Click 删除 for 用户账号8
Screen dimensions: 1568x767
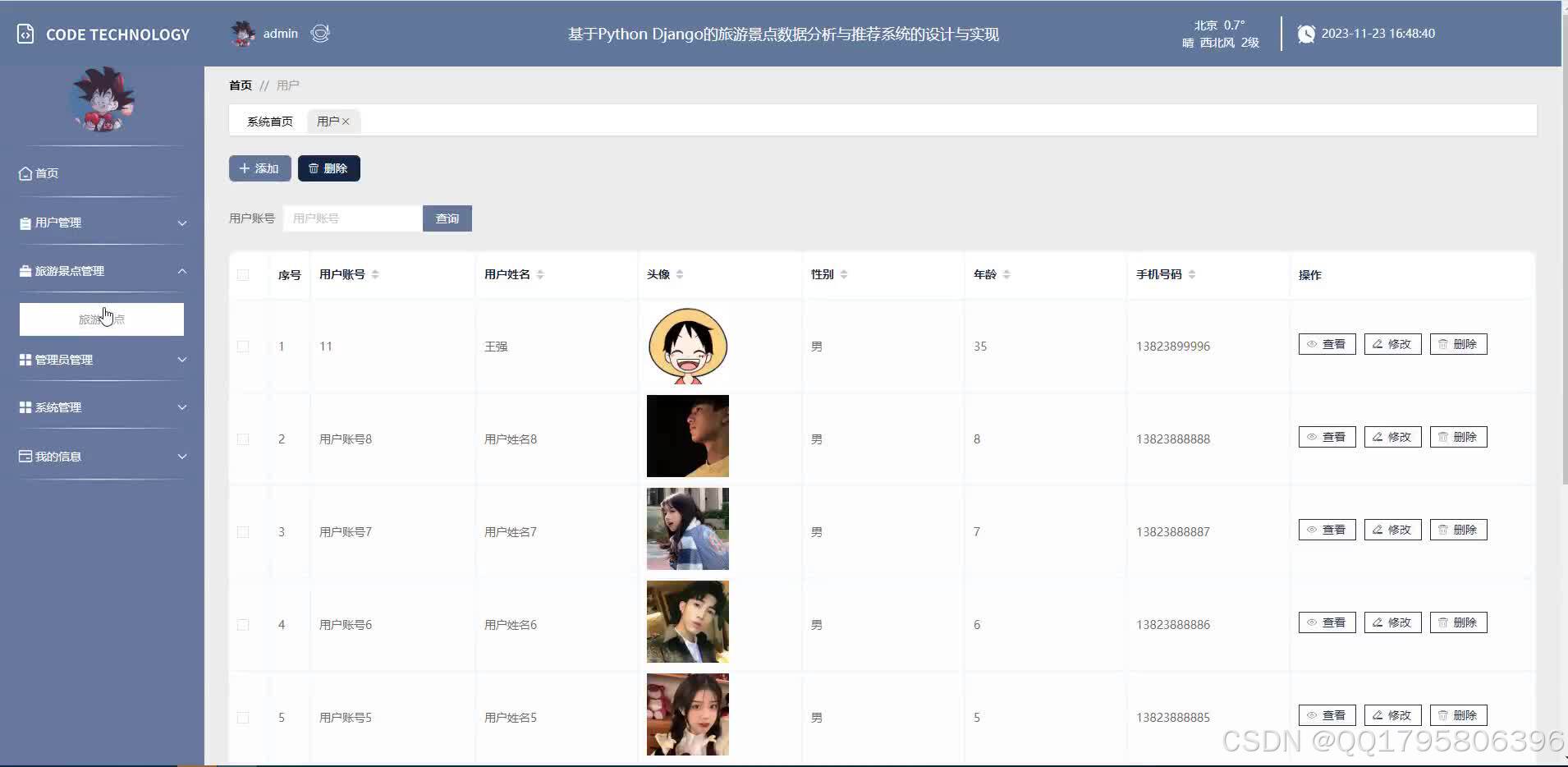pos(1458,437)
